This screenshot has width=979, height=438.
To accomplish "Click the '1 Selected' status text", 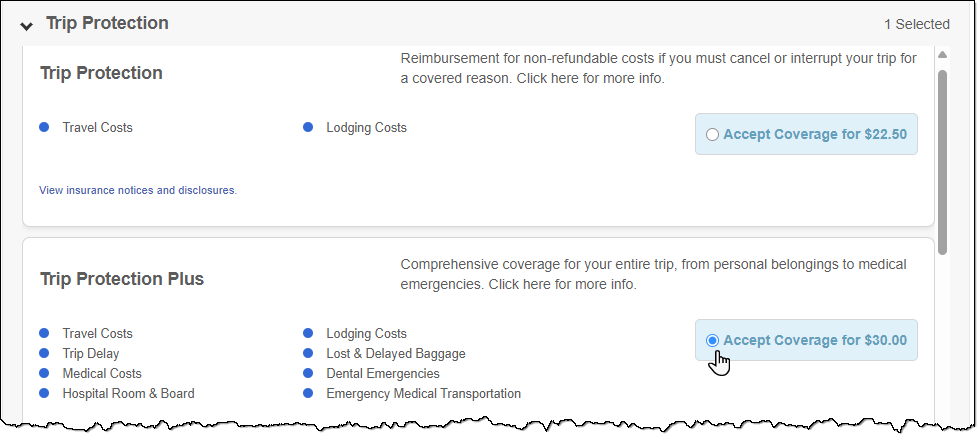I will click(x=917, y=24).
